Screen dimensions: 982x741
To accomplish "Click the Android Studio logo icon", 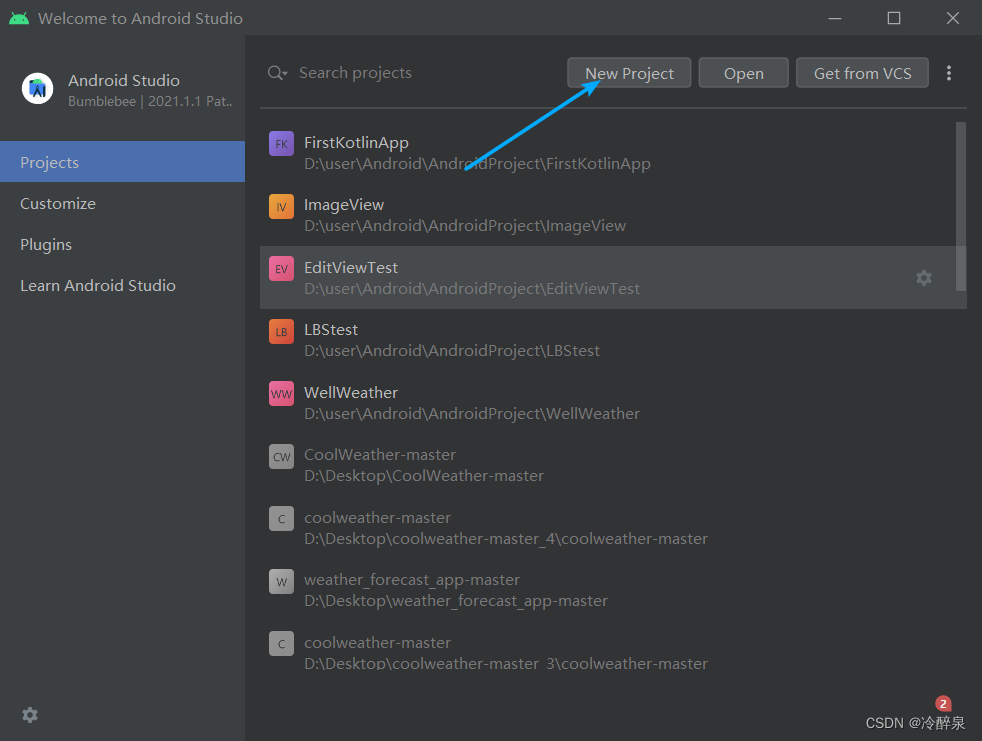I will coord(38,88).
